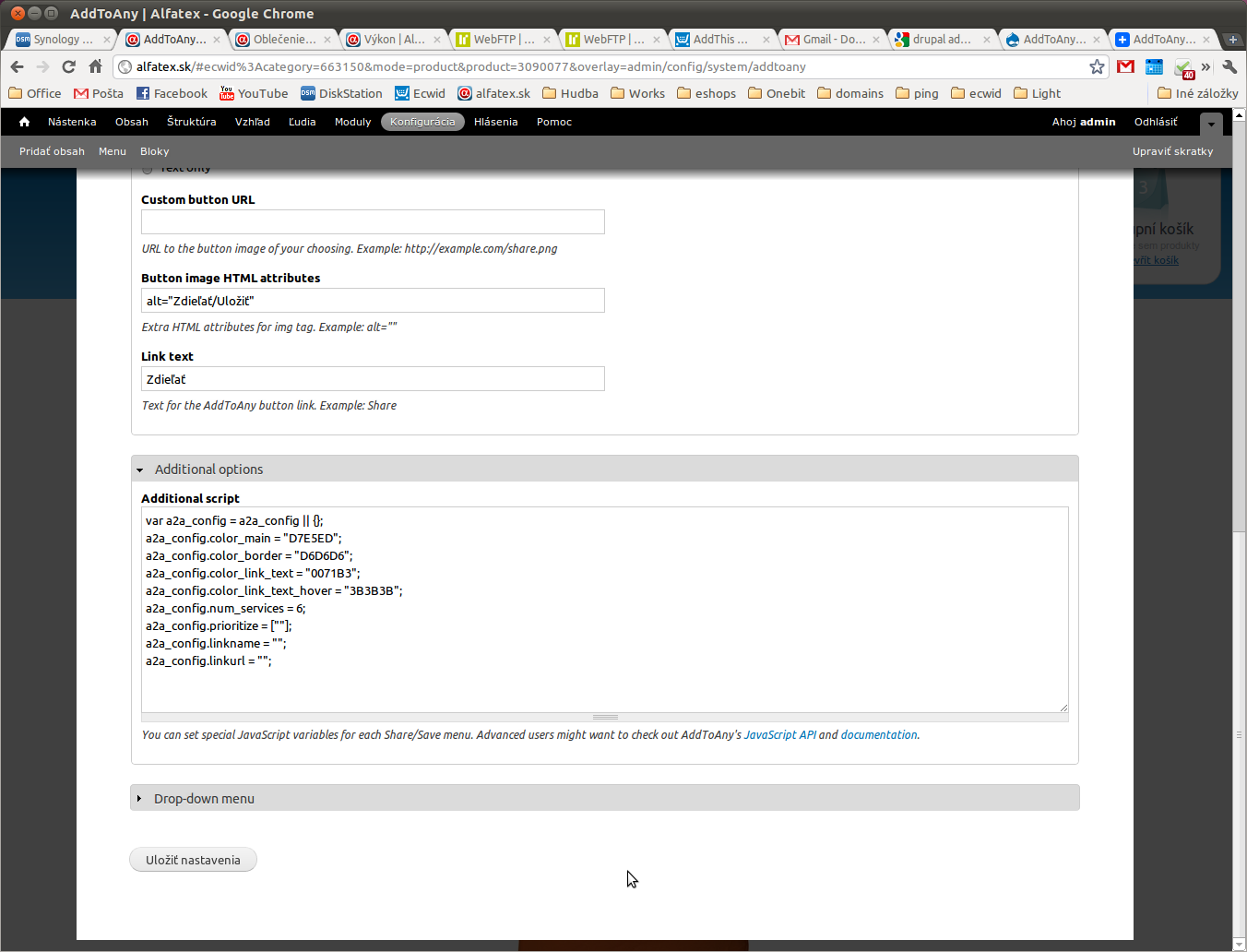This screenshot has height=952, width=1247.
Task: Open the Iné záložky bookmarks folder
Action: coord(1197,93)
